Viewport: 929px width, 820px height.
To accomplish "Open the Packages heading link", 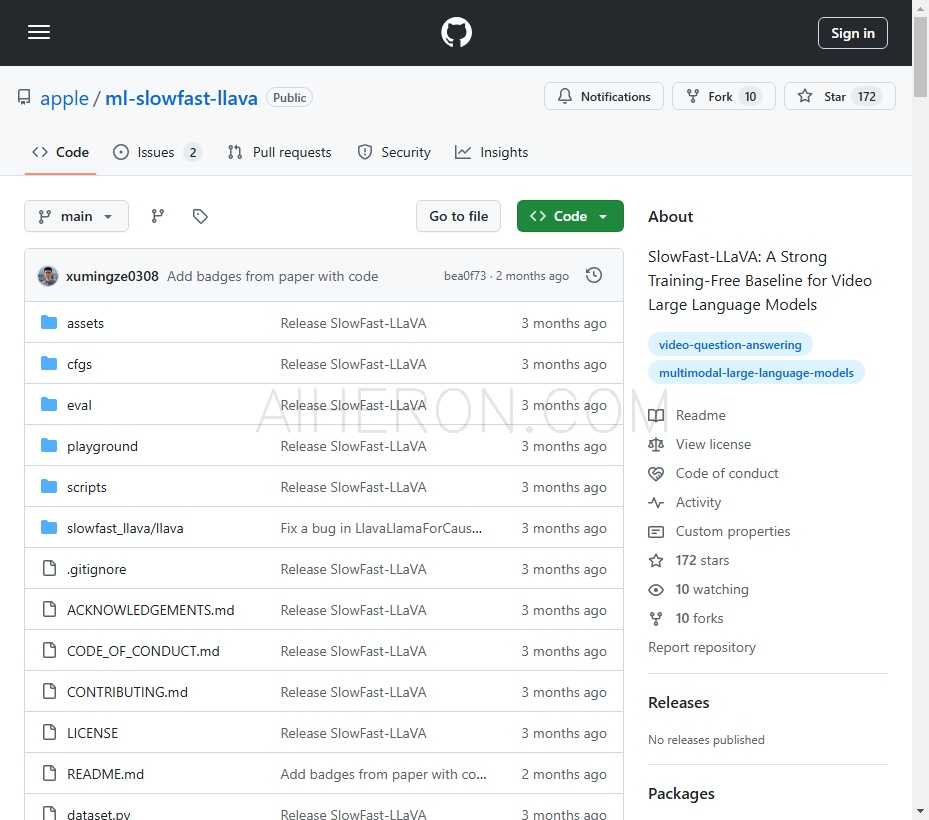I will (681, 794).
